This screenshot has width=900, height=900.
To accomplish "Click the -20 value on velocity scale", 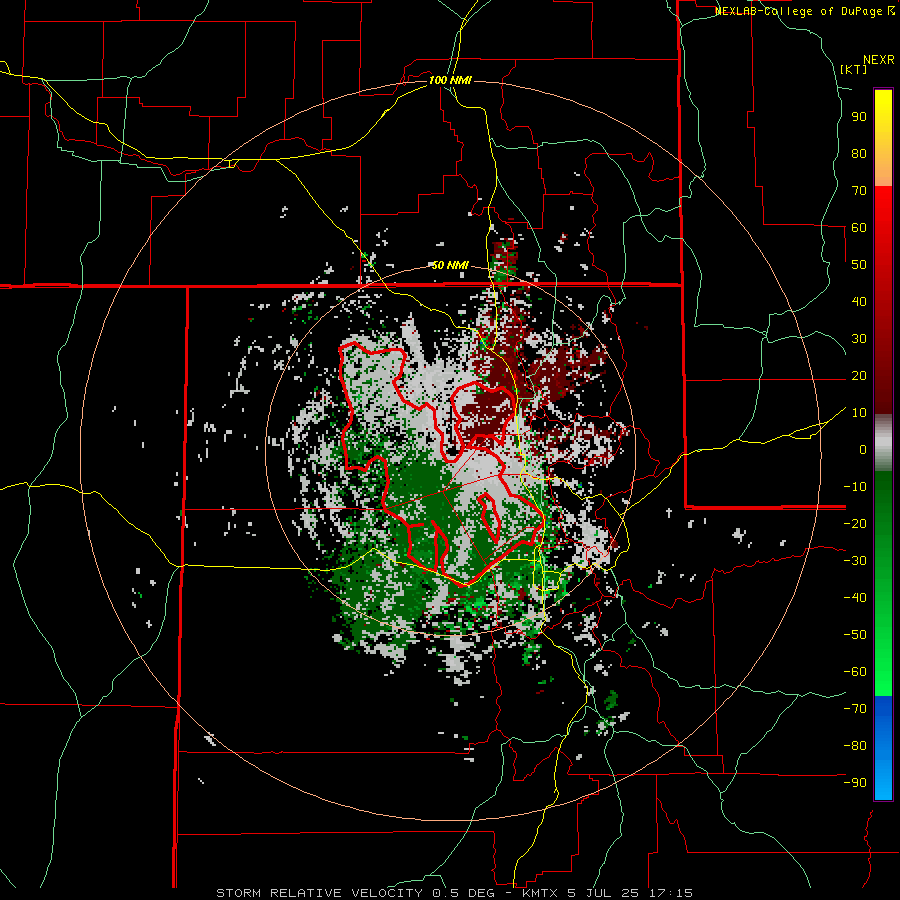I will pos(855,524).
